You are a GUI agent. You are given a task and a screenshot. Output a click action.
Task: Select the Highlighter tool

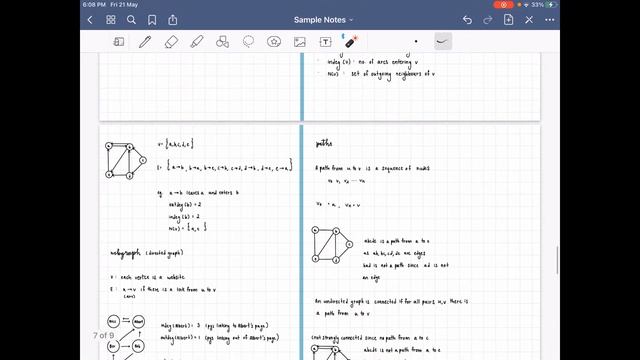[197, 42]
